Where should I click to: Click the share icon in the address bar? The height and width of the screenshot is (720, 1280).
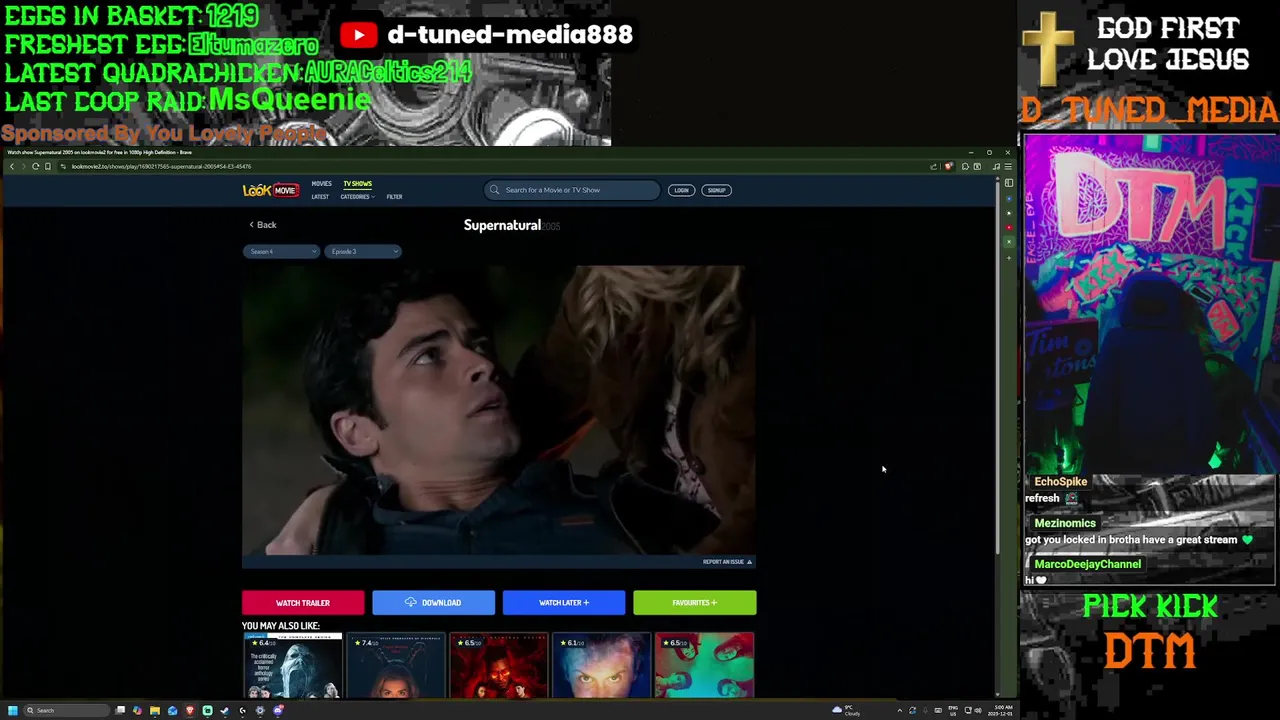click(934, 166)
